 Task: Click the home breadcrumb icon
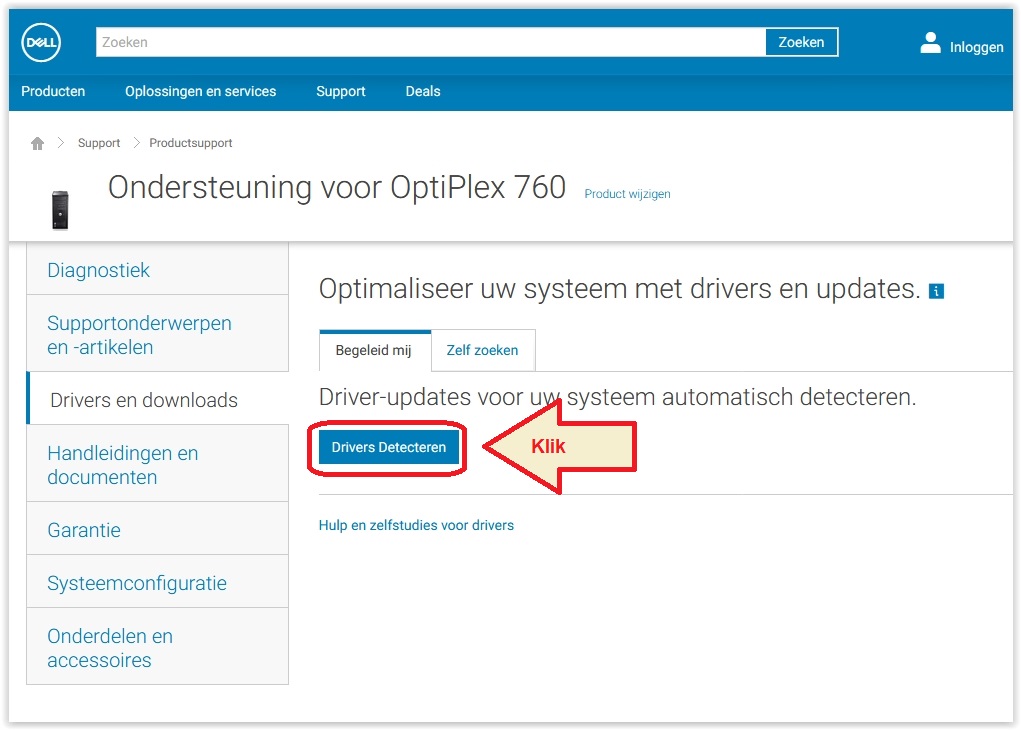tap(38, 143)
